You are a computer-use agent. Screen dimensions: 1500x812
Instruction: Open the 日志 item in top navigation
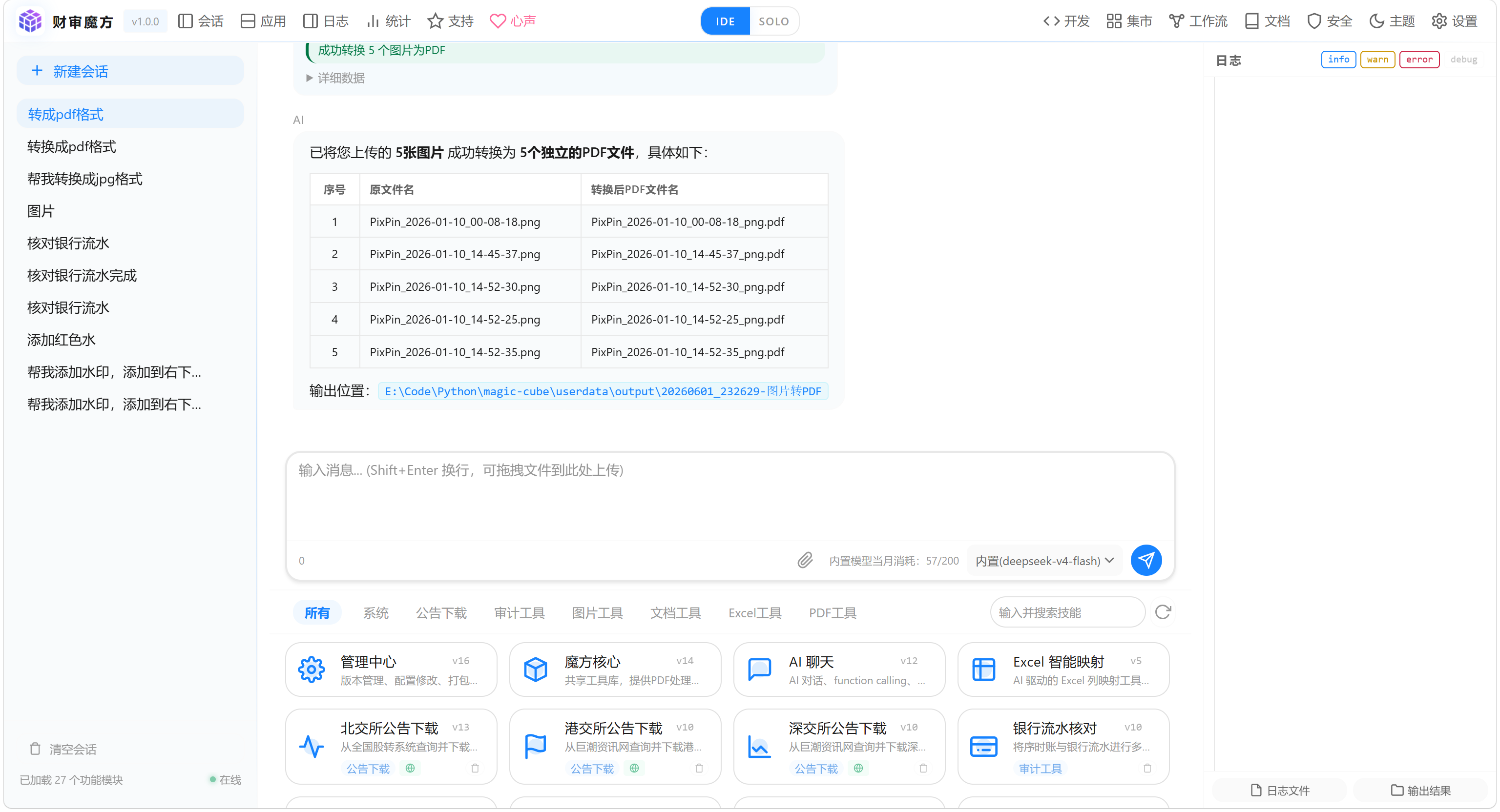pos(326,21)
